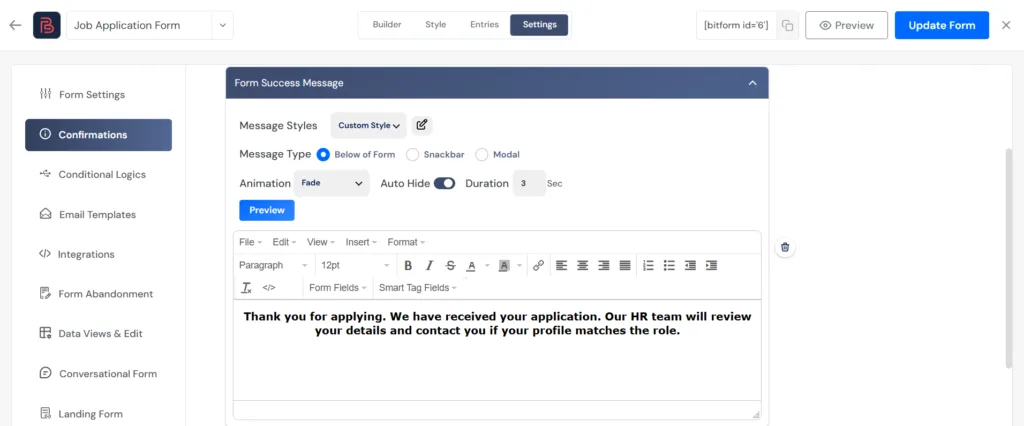
Task: Toggle italic formatting in editor
Action: click(x=429, y=265)
